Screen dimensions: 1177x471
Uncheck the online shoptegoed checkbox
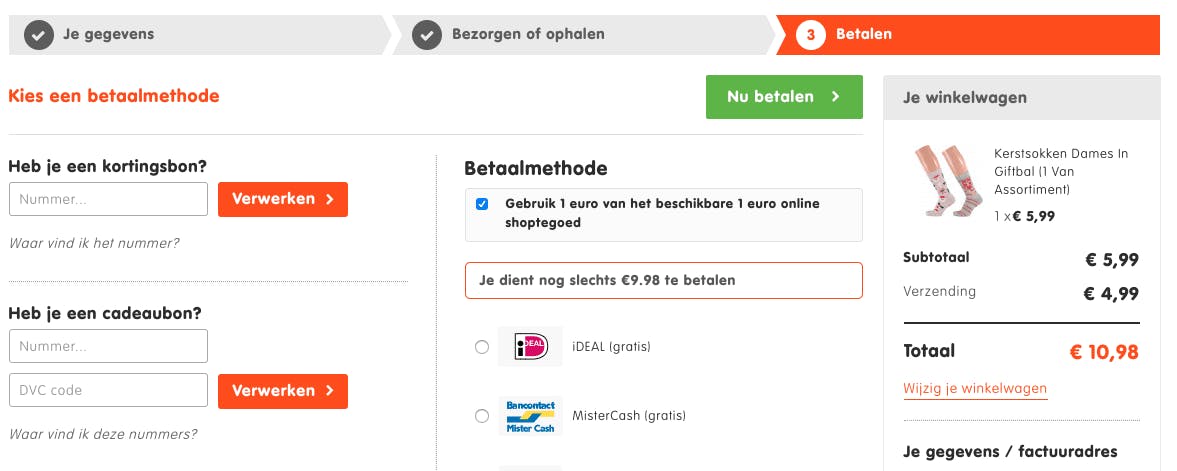coord(482,204)
